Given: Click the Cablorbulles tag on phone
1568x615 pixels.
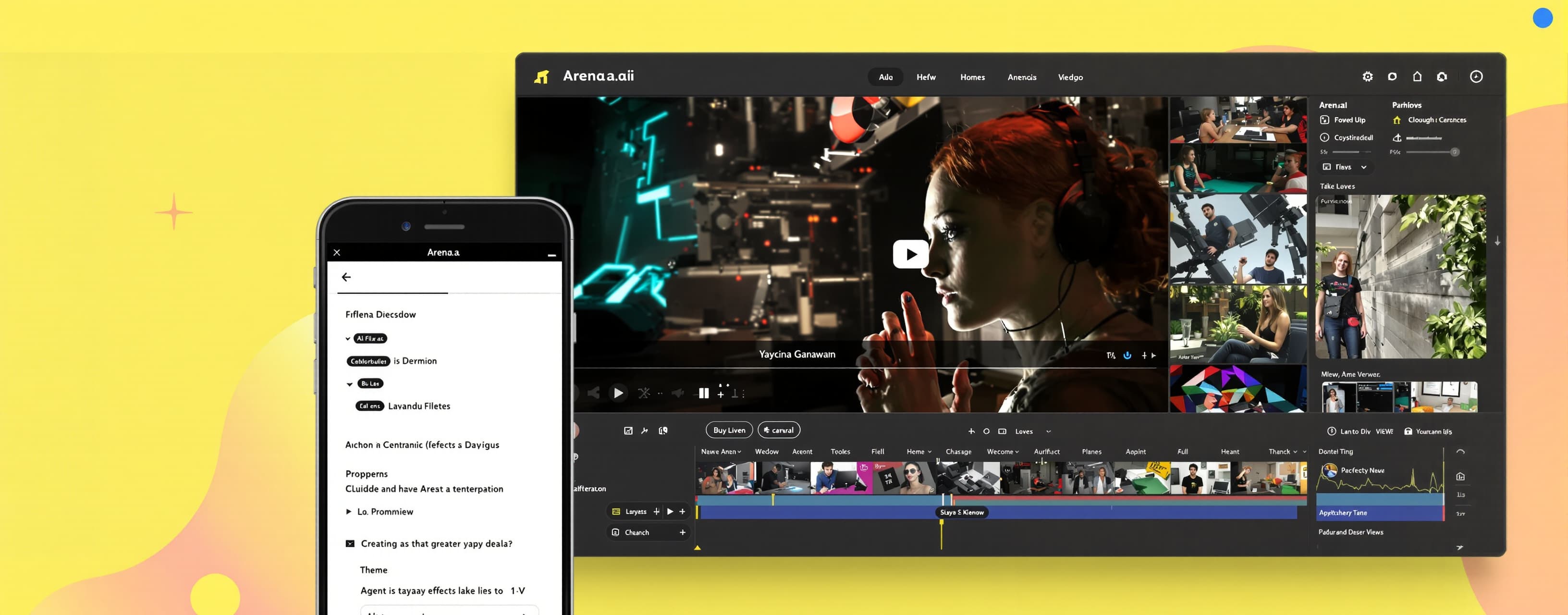Looking at the screenshot, I should pyautogui.click(x=368, y=361).
